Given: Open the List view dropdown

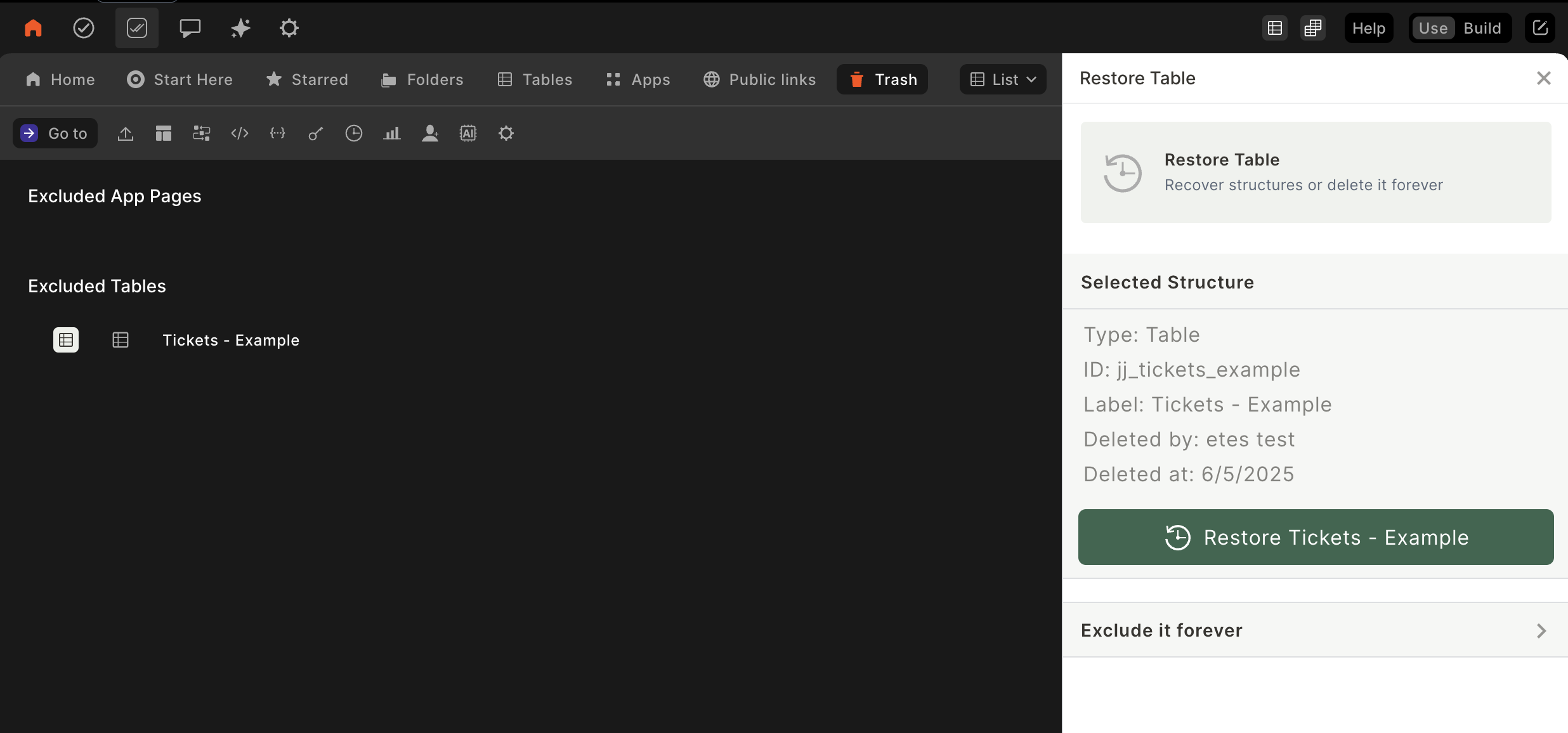Looking at the screenshot, I should click(1003, 79).
